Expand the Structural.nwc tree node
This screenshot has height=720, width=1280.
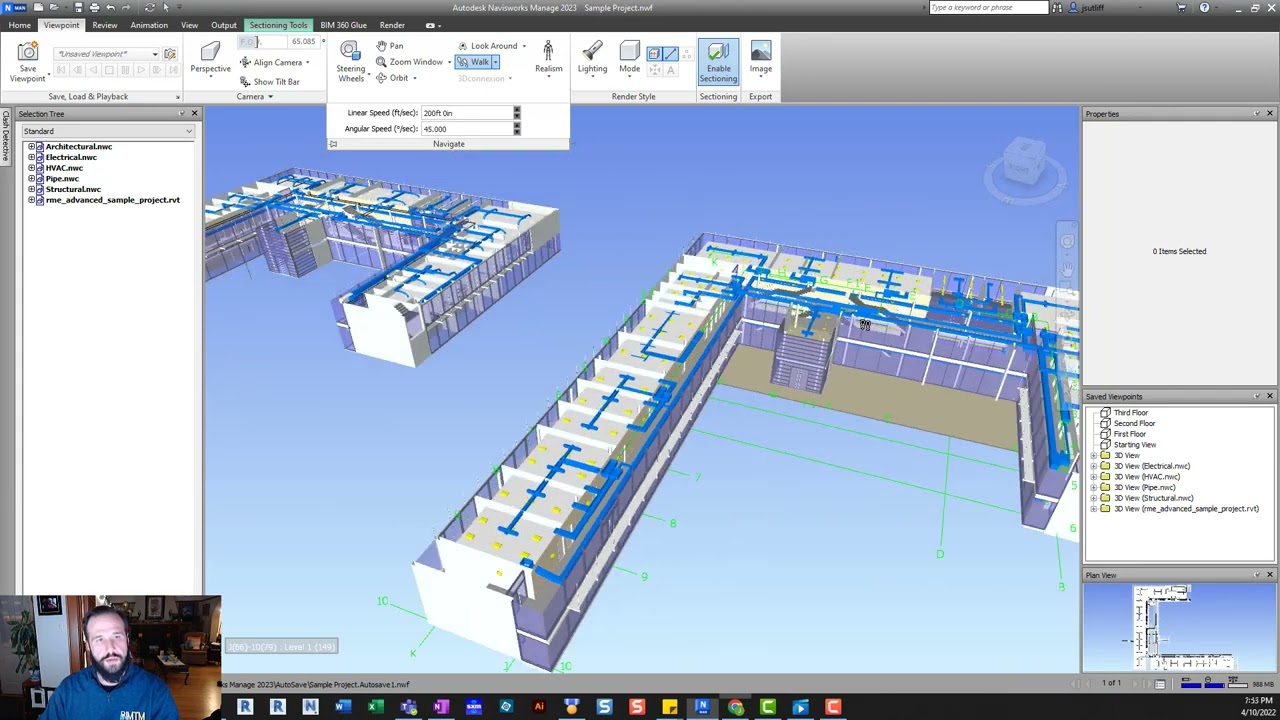point(31,189)
